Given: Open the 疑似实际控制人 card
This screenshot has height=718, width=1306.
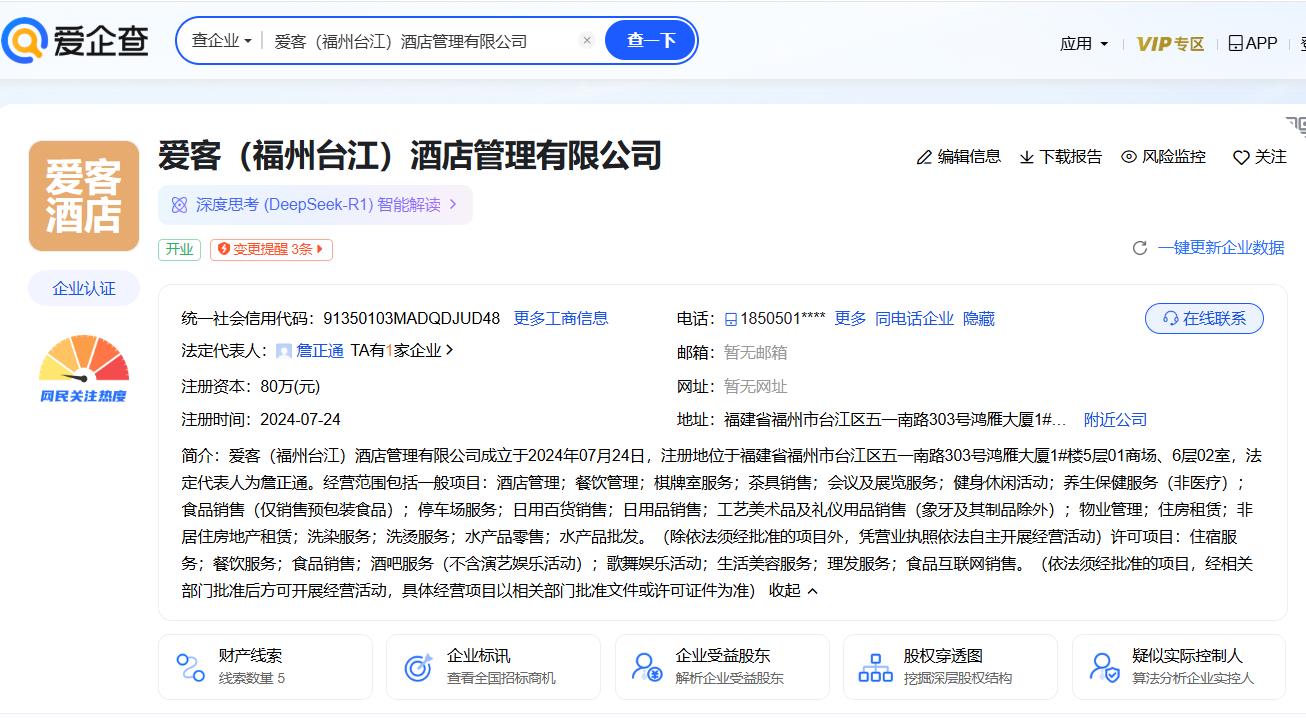Looking at the screenshot, I should [x=1179, y=667].
